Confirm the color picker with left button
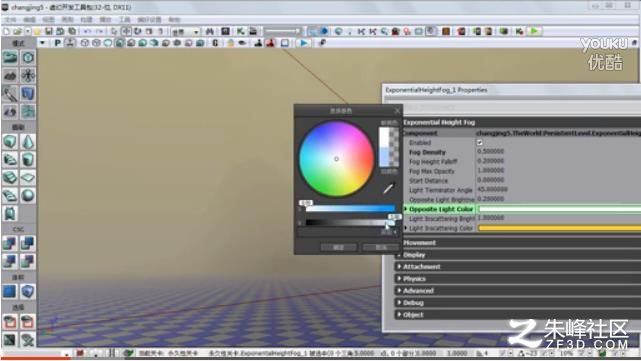 tap(338, 247)
